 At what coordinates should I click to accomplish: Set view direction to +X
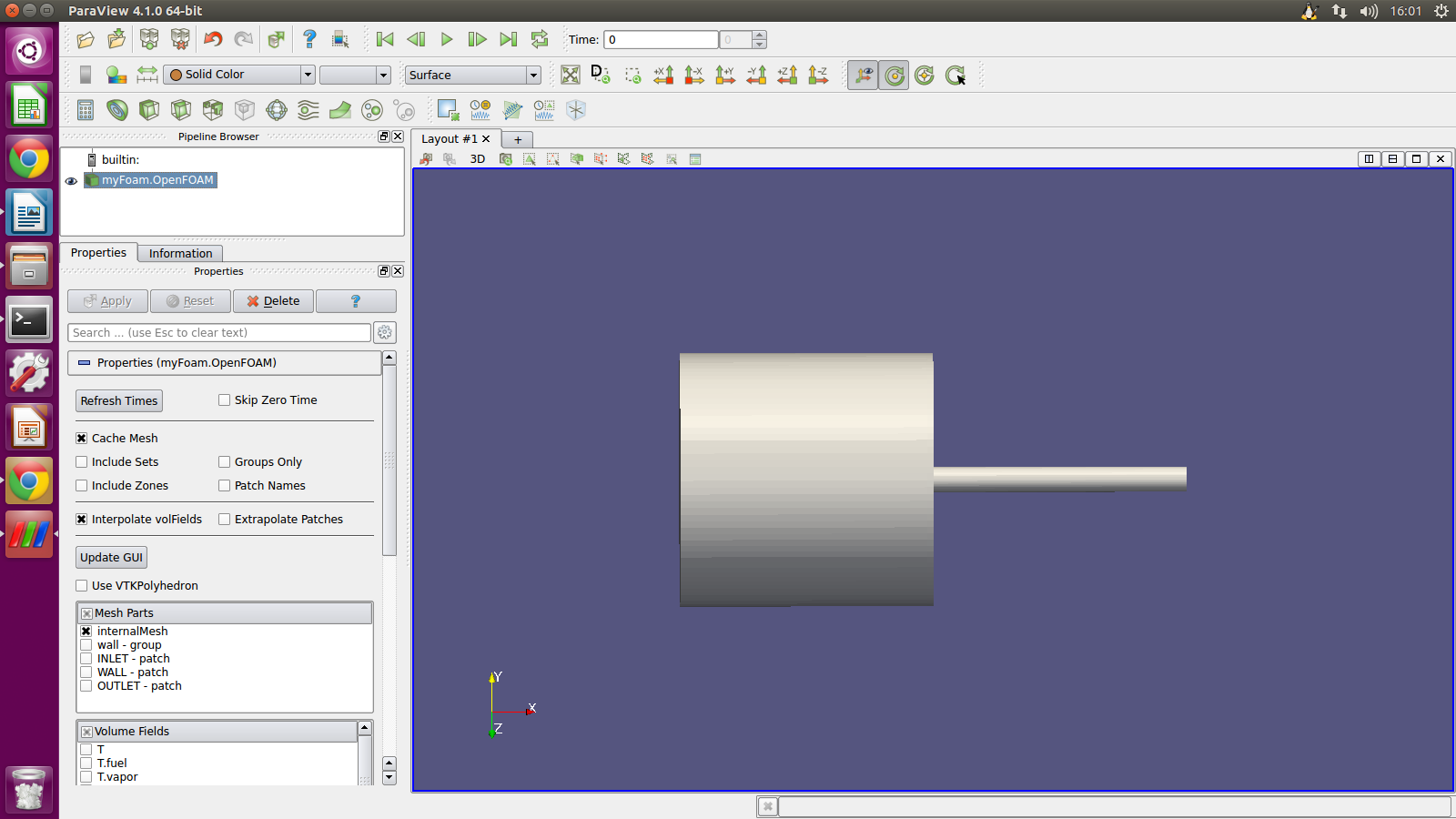click(x=663, y=75)
